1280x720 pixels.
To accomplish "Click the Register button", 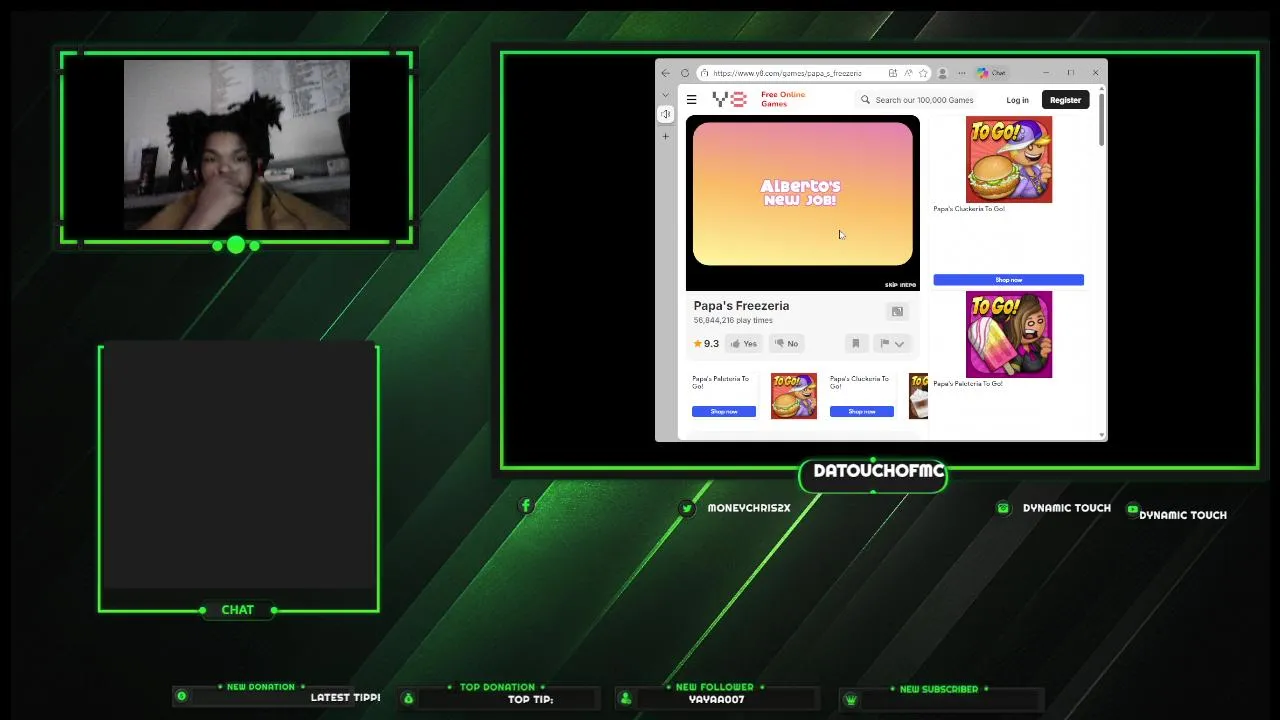I will pyautogui.click(x=1065, y=100).
